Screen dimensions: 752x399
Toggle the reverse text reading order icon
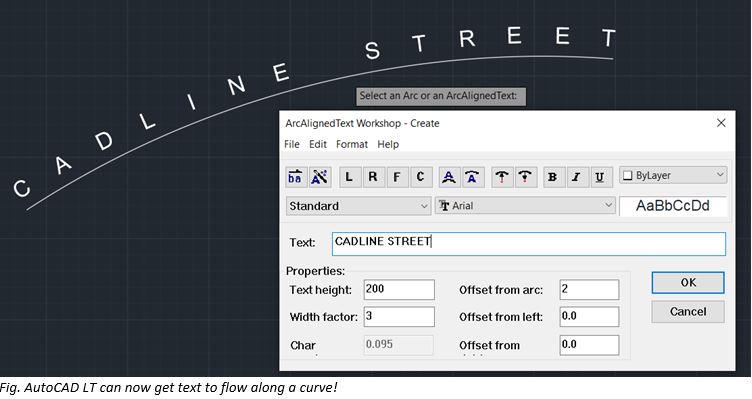[x=296, y=177]
